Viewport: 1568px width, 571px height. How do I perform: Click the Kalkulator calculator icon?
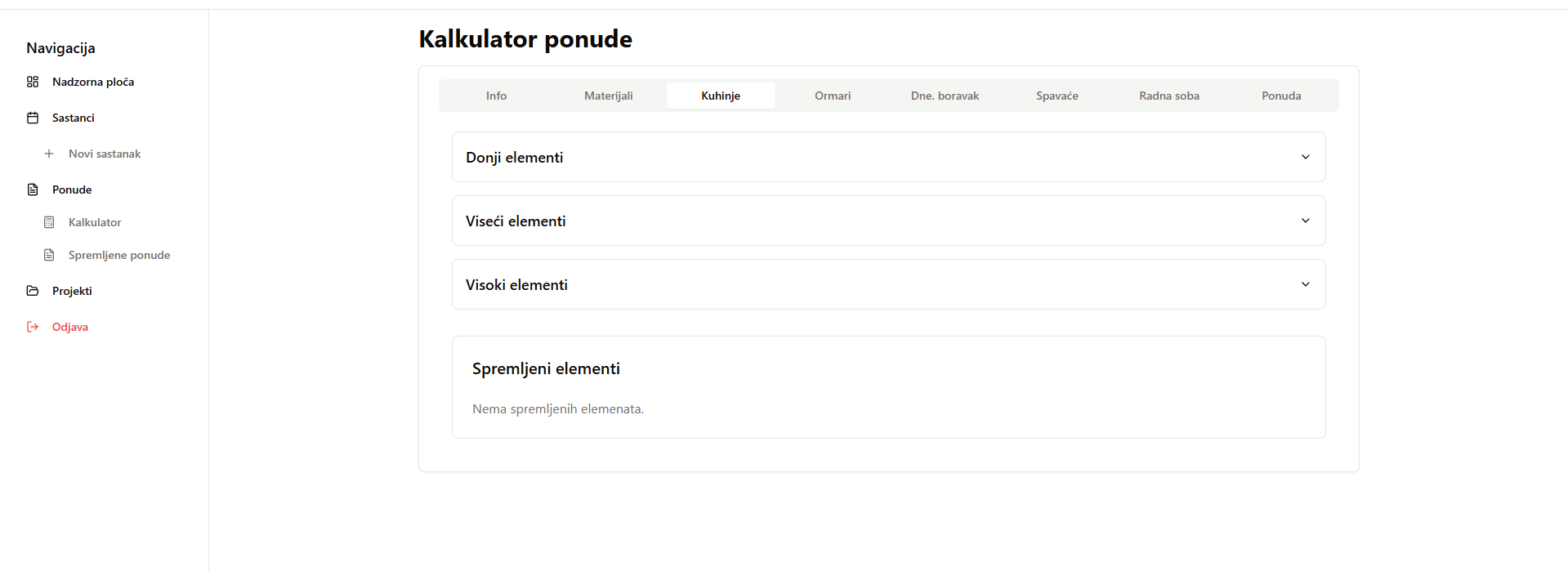coord(49,222)
